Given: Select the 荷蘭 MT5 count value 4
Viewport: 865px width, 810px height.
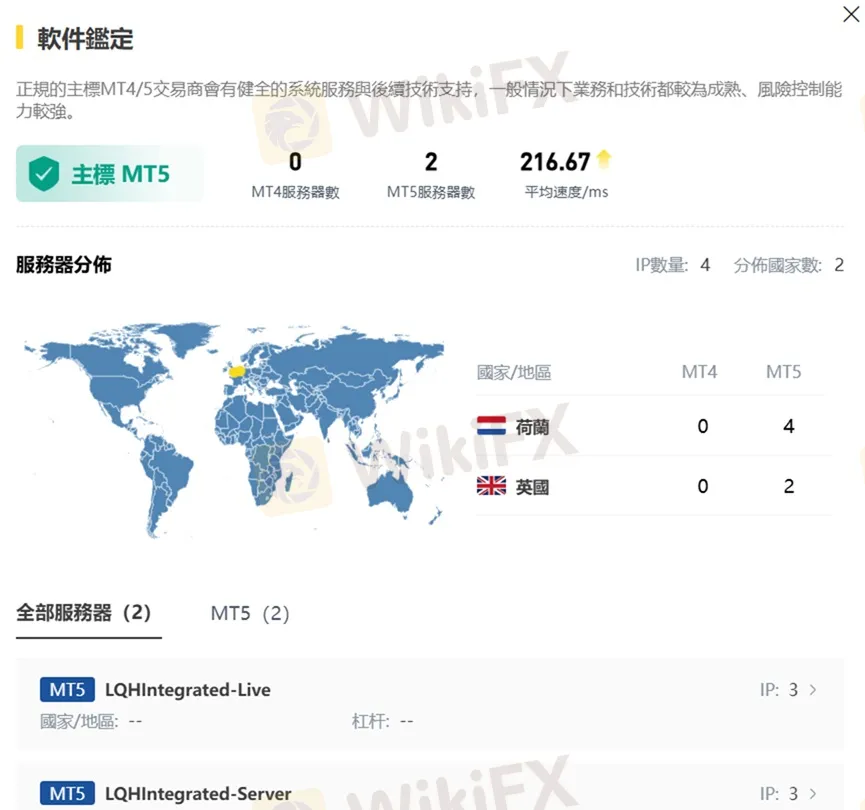Looking at the screenshot, I should 788,424.
